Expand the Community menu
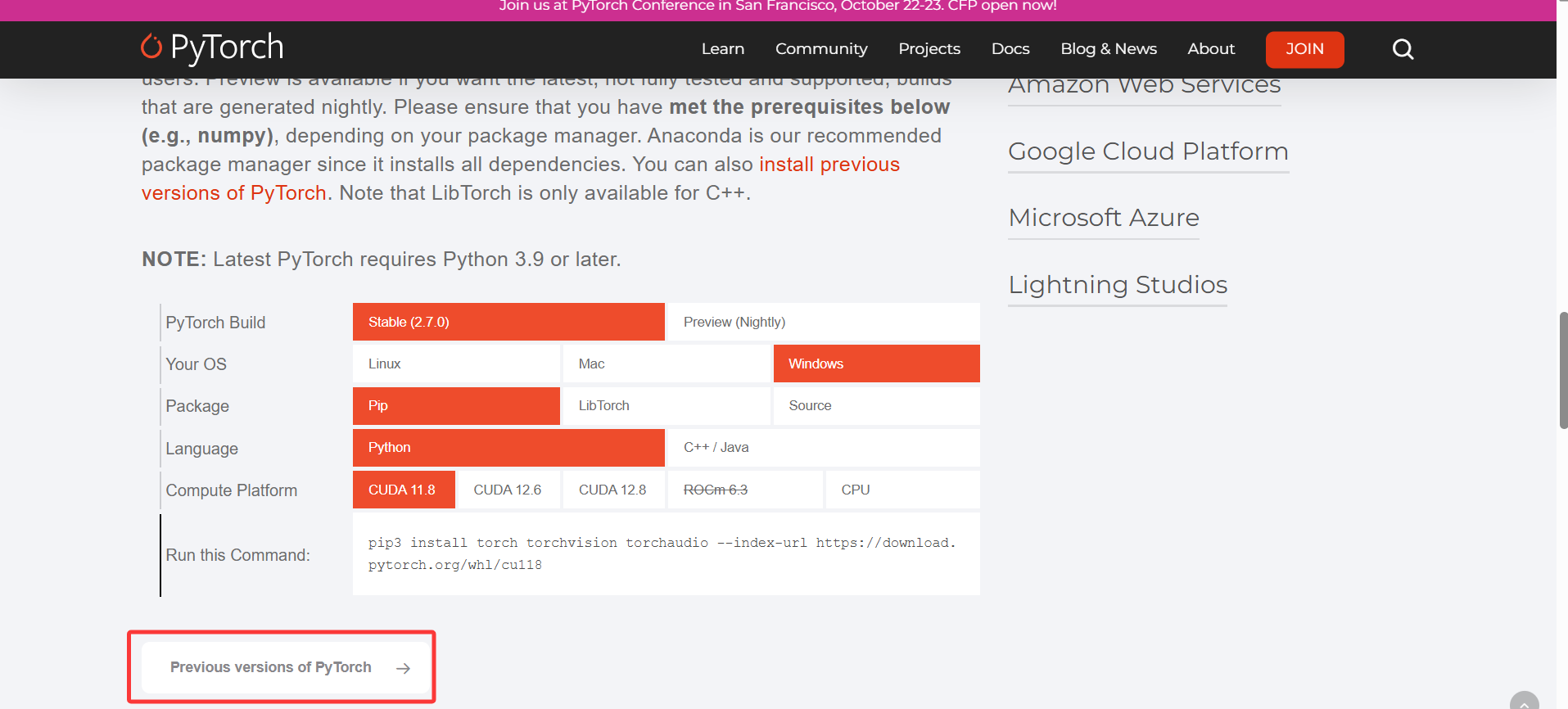Viewport: 1568px width, 709px height. [x=821, y=49]
